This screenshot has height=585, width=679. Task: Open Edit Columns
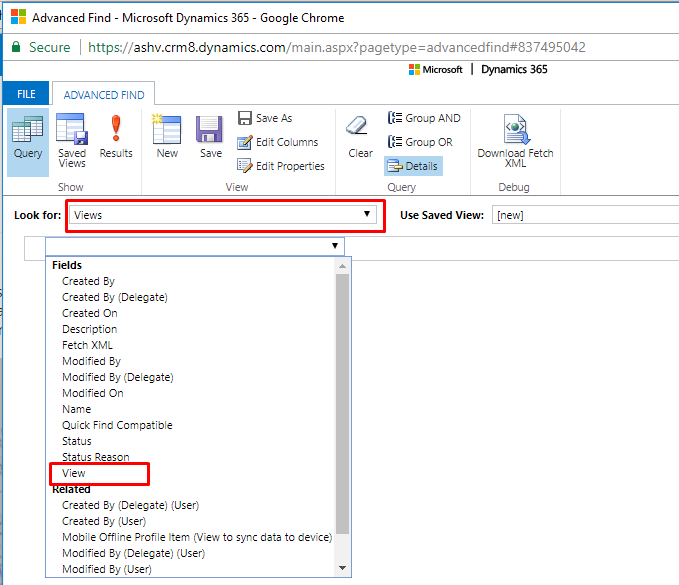click(278, 142)
